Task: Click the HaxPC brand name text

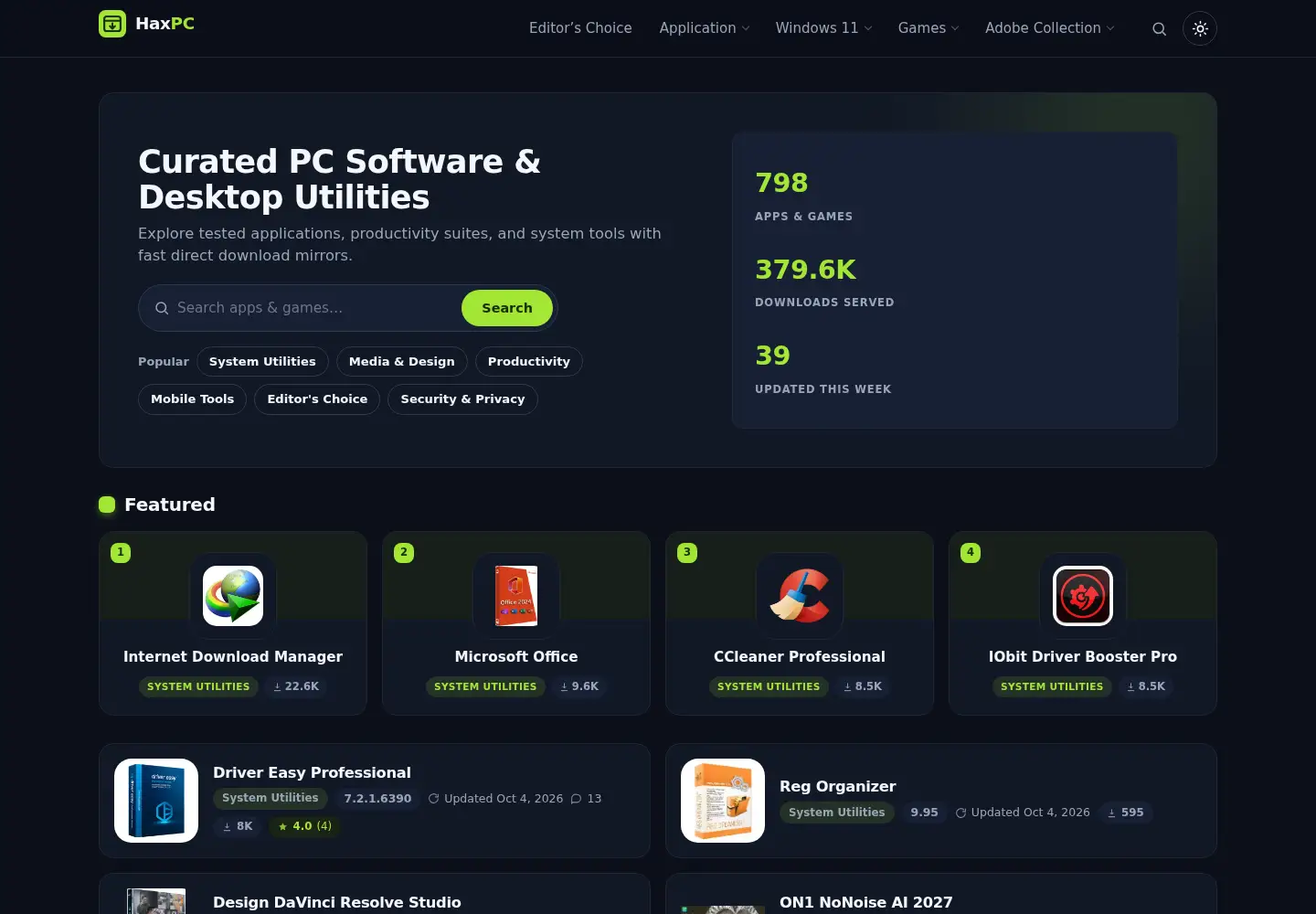Action: (x=164, y=24)
